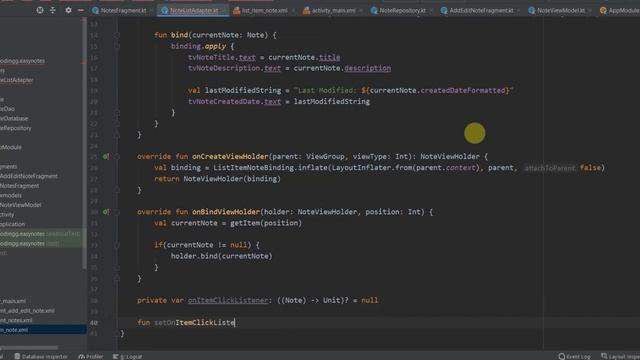Select the easynotes androidTest package

[40, 234]
